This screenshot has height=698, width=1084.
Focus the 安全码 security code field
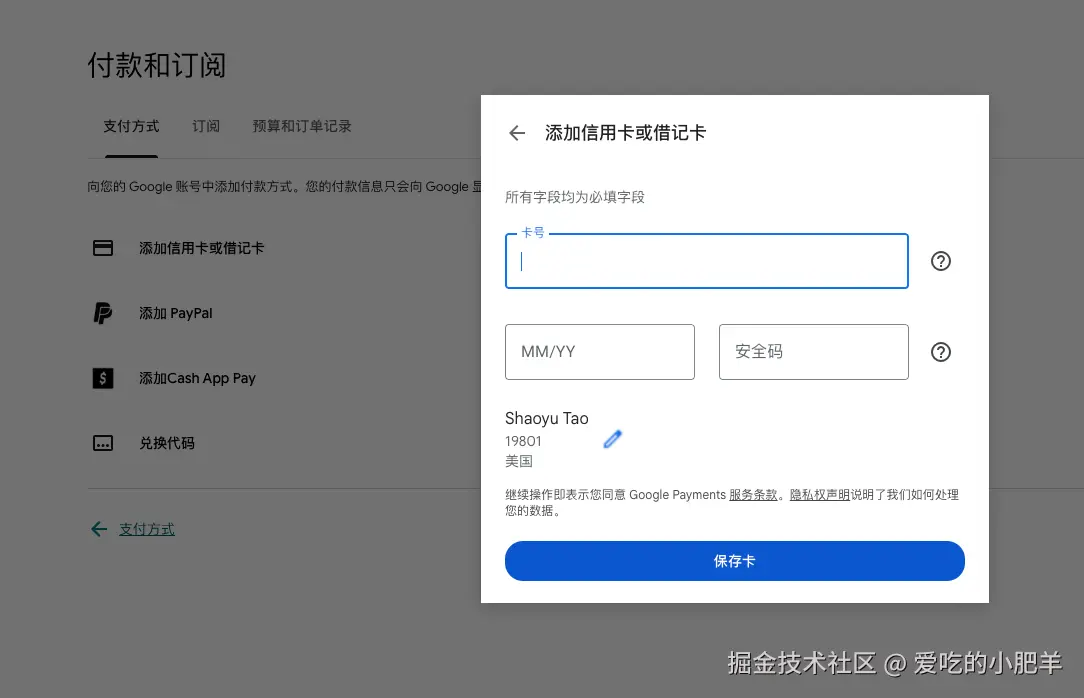pos(814,352)
